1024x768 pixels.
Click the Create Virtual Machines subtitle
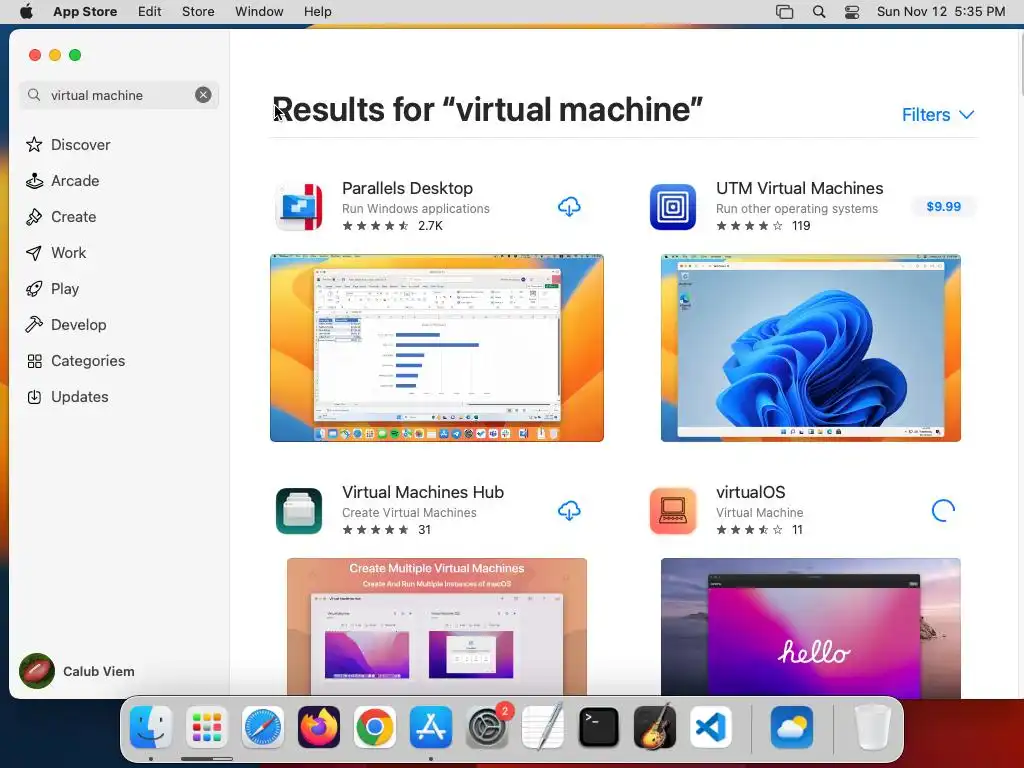pos(409,513)
